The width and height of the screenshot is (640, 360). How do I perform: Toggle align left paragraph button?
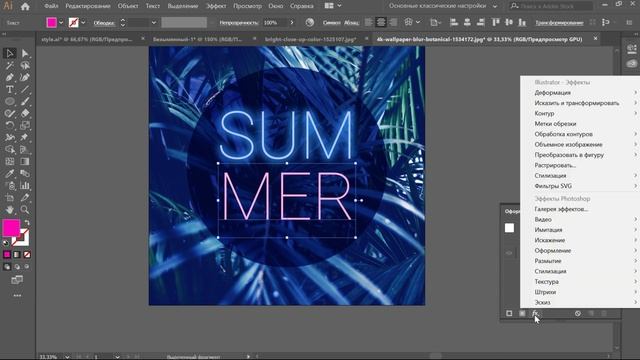point(369,22)
